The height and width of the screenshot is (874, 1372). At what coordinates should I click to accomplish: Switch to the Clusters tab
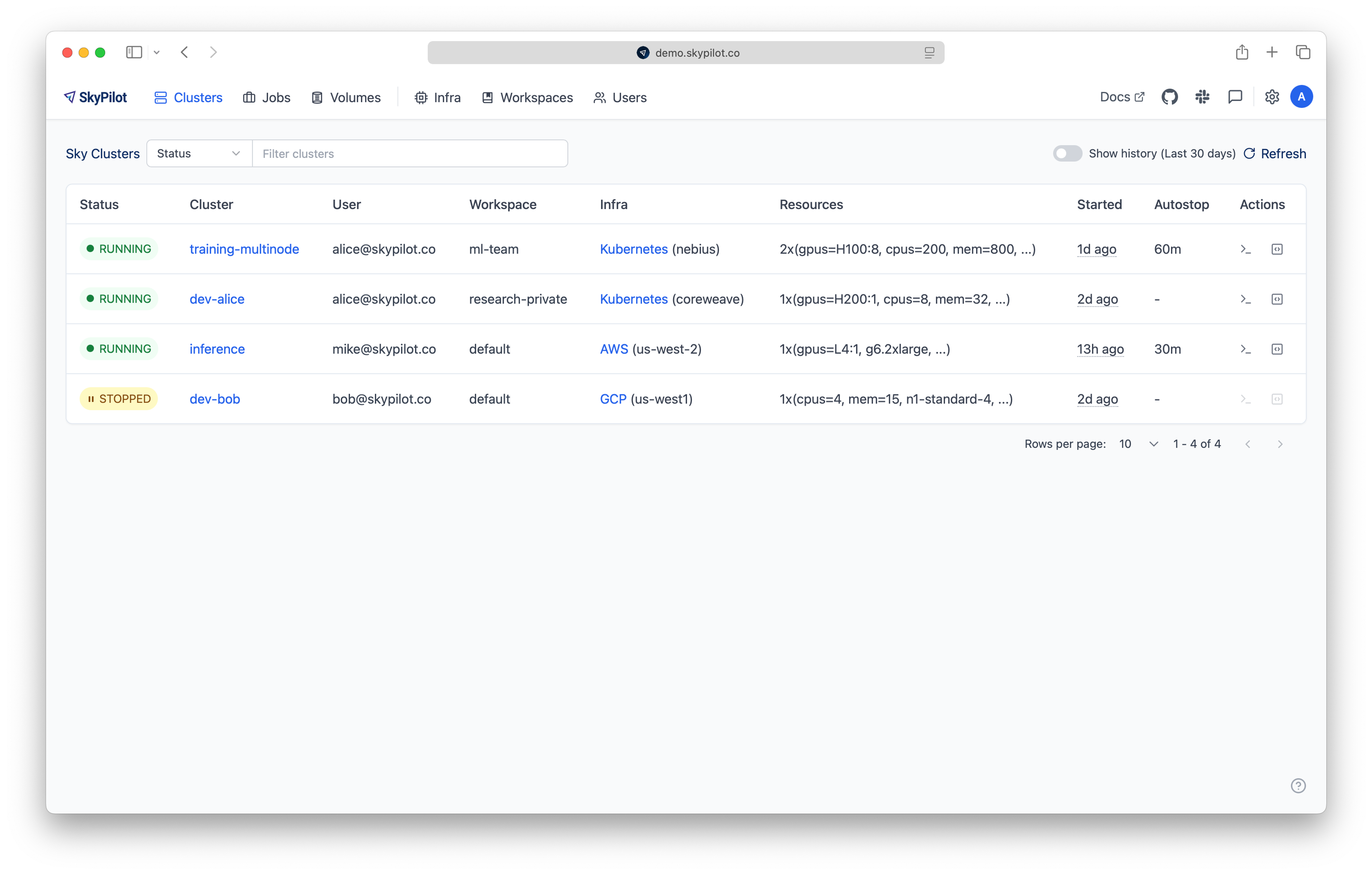coord(188,98)
